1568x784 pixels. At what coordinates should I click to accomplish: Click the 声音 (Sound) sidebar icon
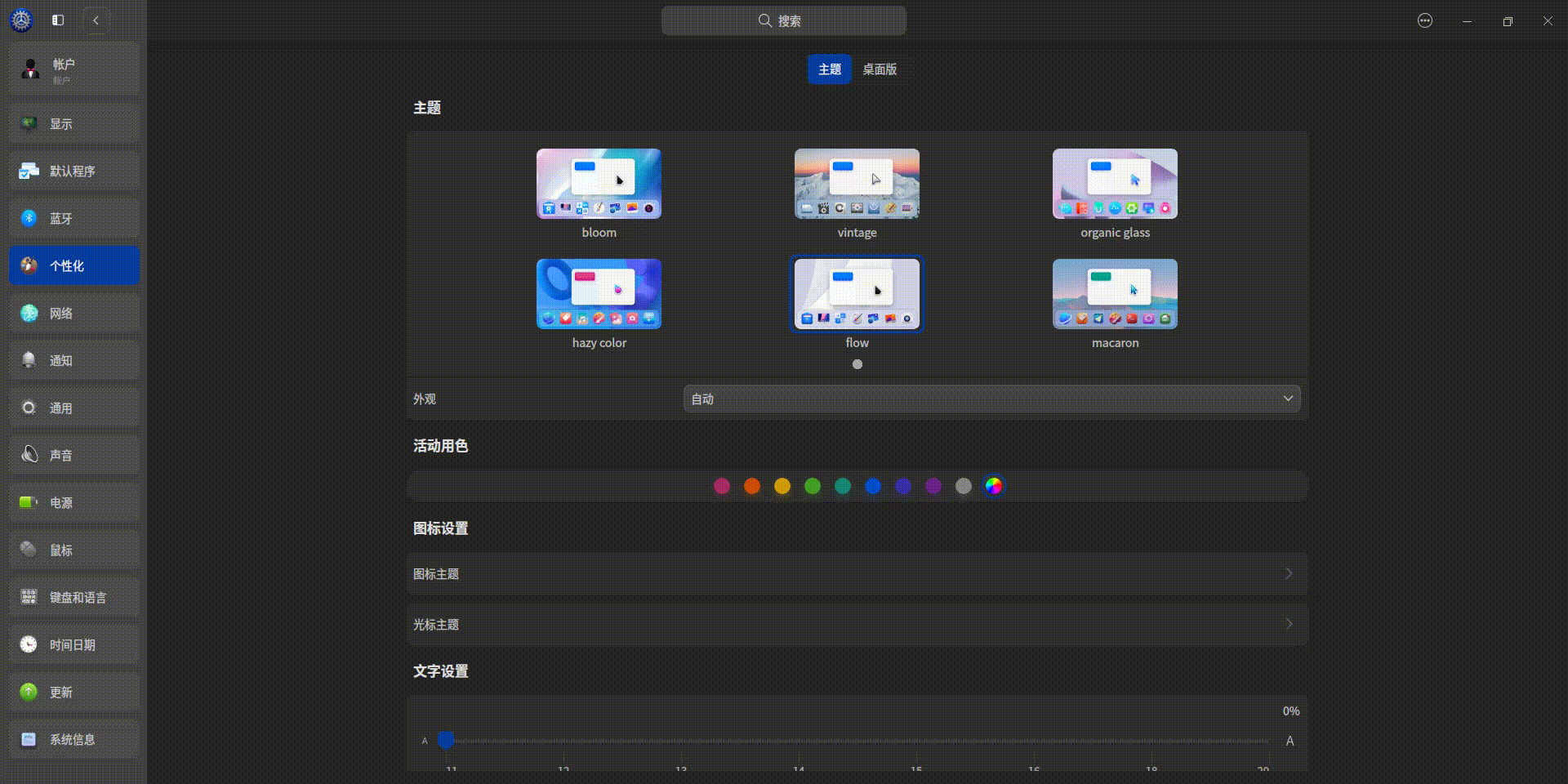click(29, 455)
